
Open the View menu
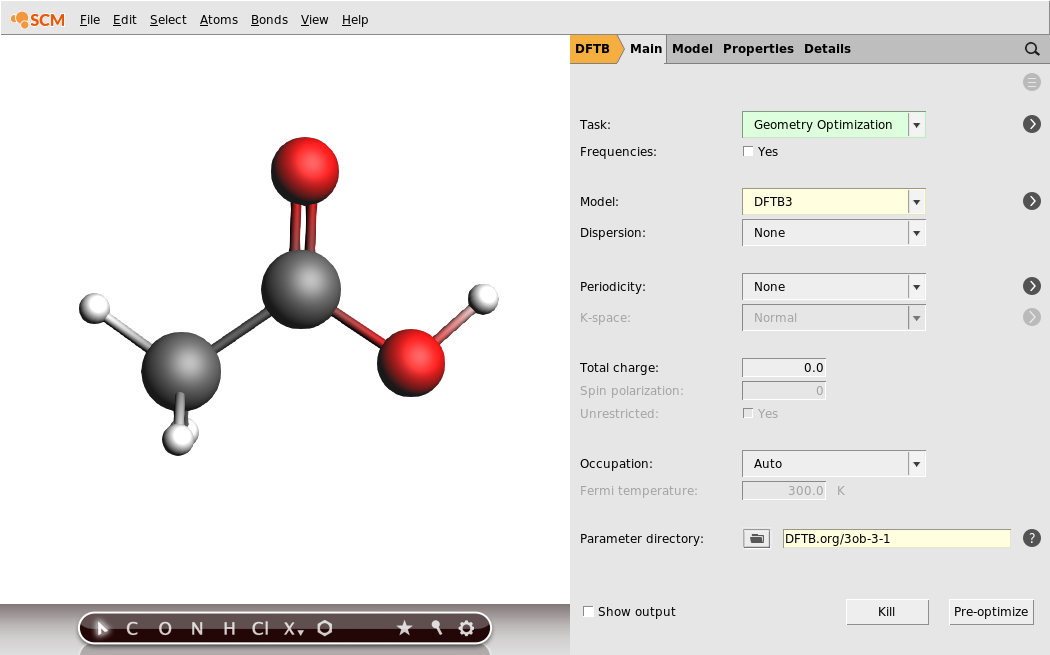tap(314, 19)
